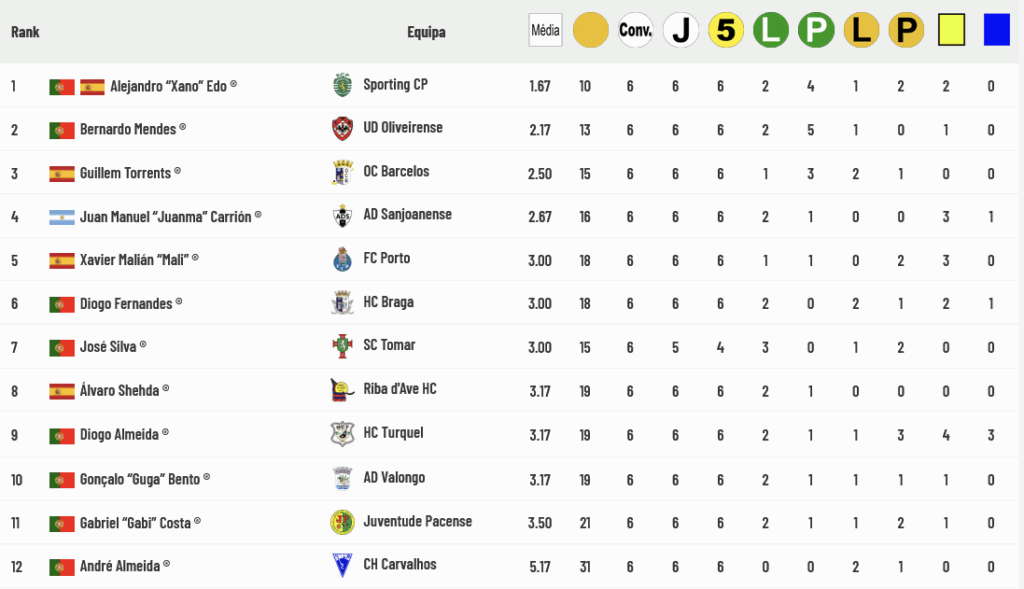Click the yellow card column header
The image size is (1024, 589).
[951, 31]
